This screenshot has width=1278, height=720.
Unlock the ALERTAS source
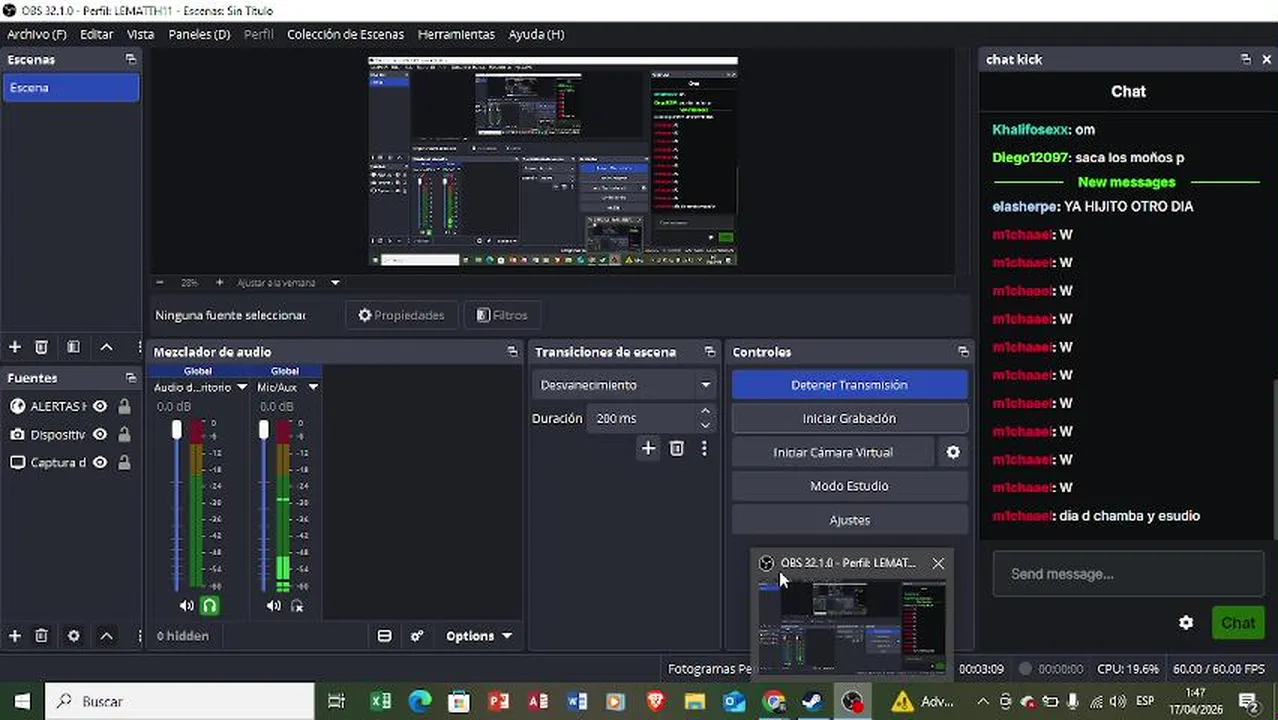click(124, 406)
